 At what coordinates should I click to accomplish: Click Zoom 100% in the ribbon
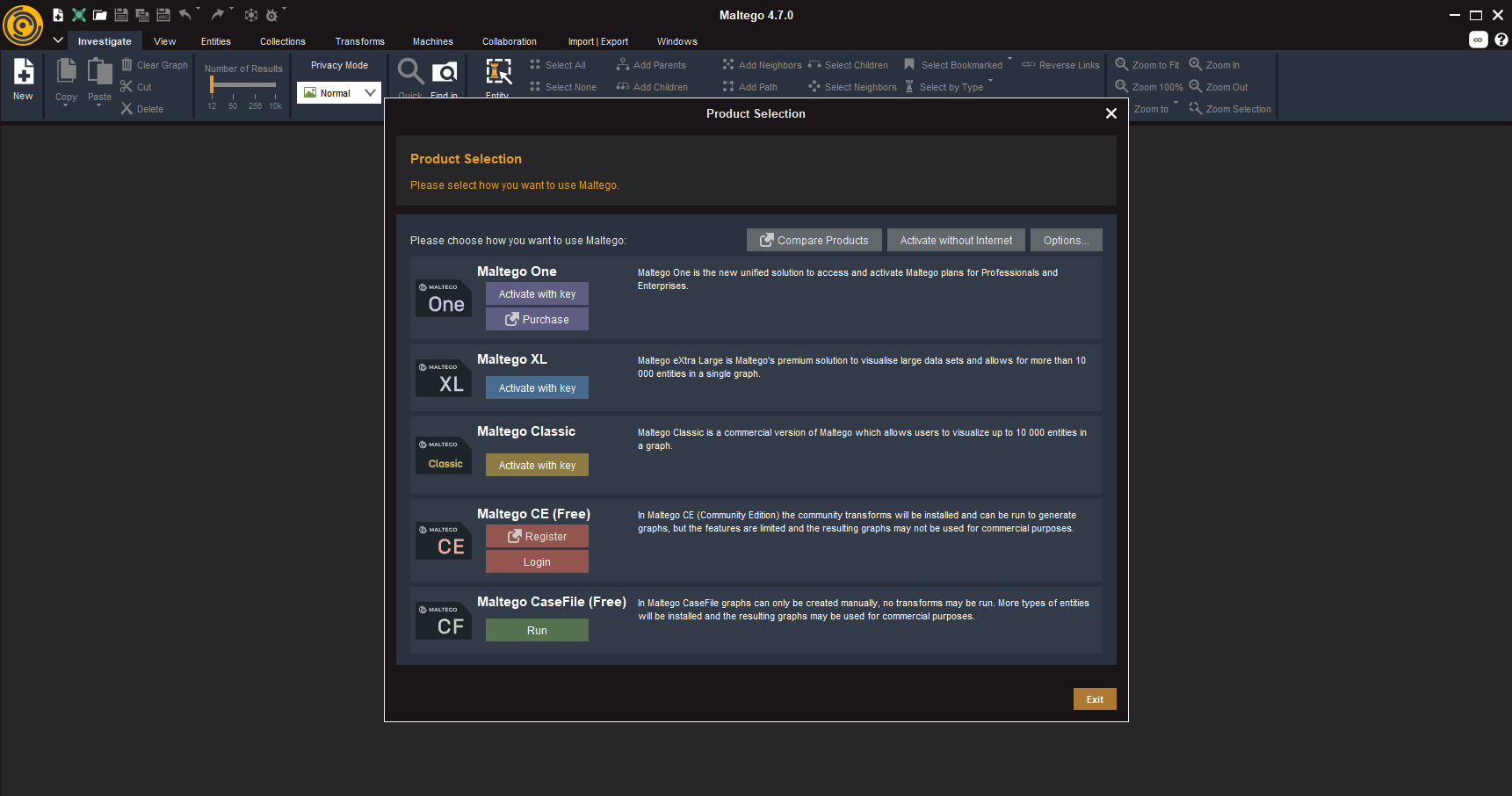[x=1149, y=87]
